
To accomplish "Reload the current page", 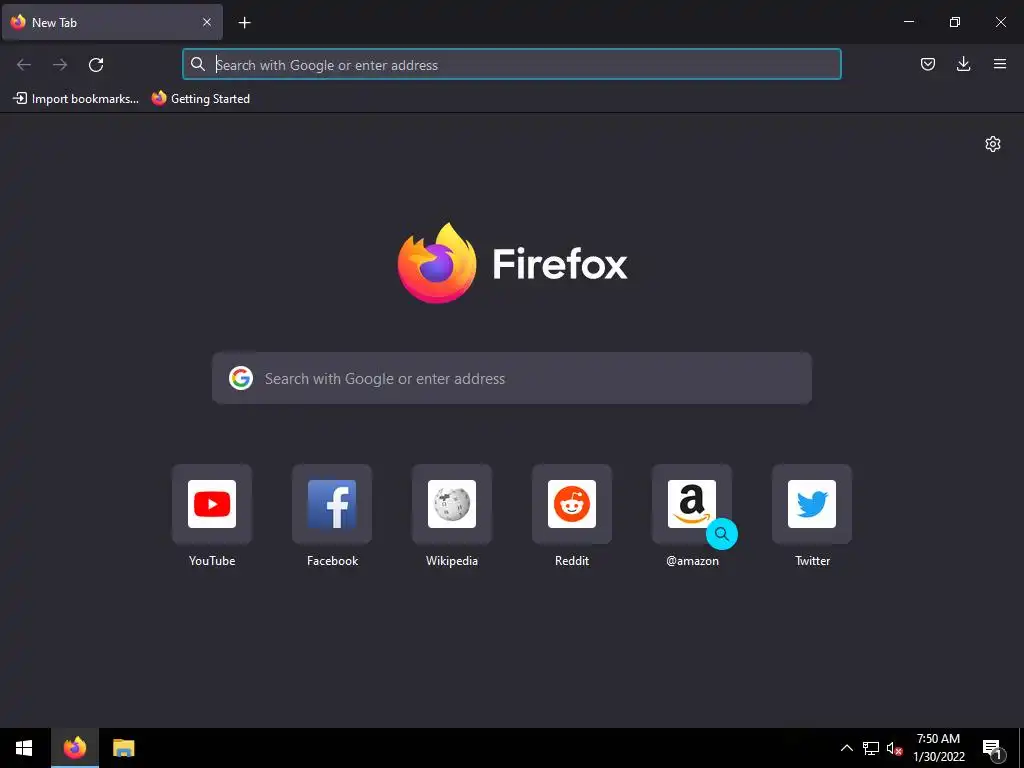I will (96, 64).
